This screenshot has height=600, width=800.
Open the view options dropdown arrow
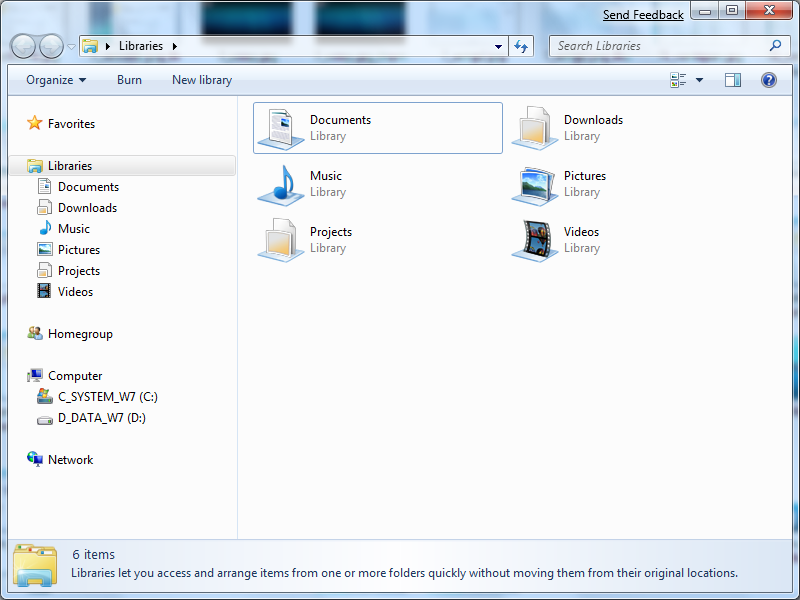point(699,80)
